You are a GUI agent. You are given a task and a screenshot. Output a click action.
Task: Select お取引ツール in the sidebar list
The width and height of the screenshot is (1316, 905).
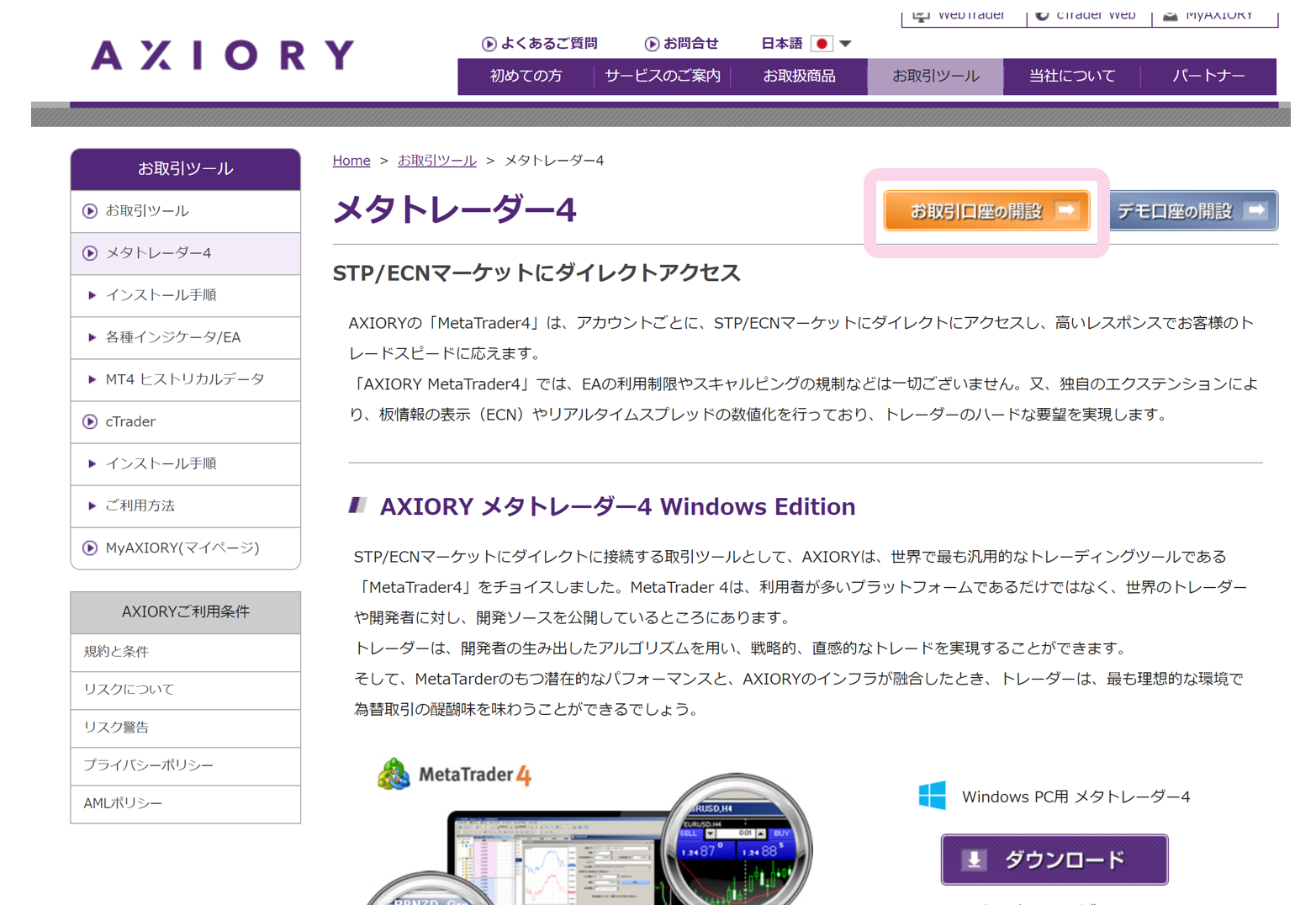pyautogui.click(x=186, y=211)
